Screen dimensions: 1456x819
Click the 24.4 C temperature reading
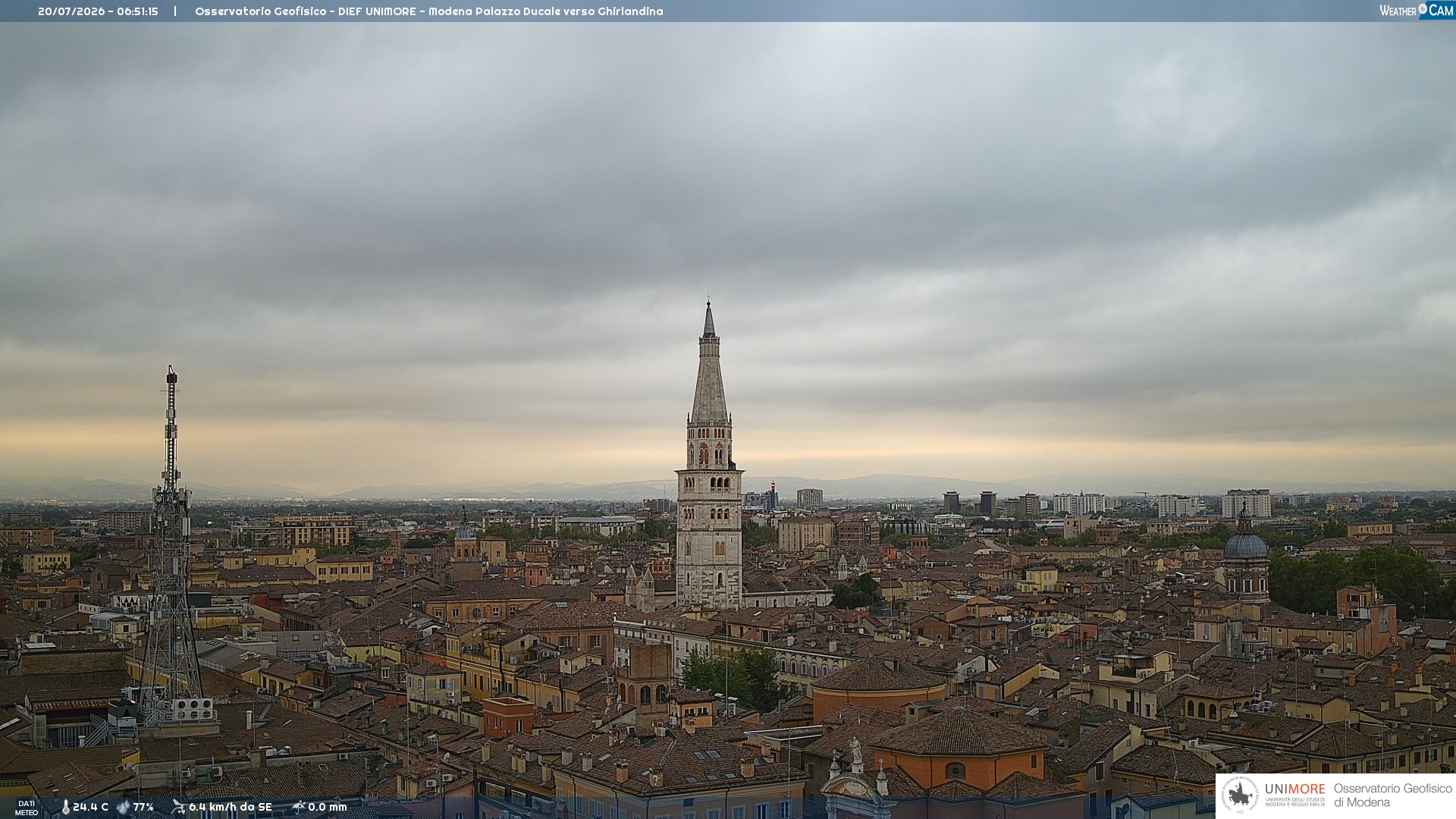[x=91, y=807]
